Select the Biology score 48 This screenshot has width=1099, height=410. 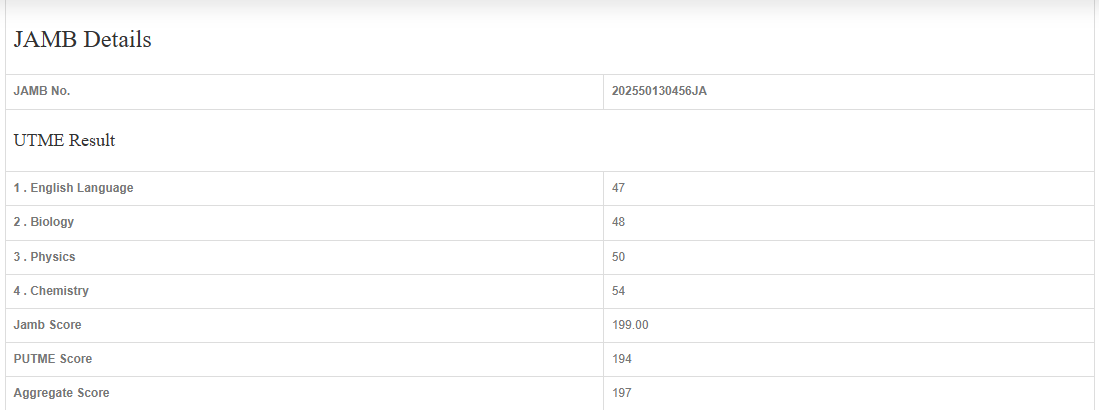(619, 222)
